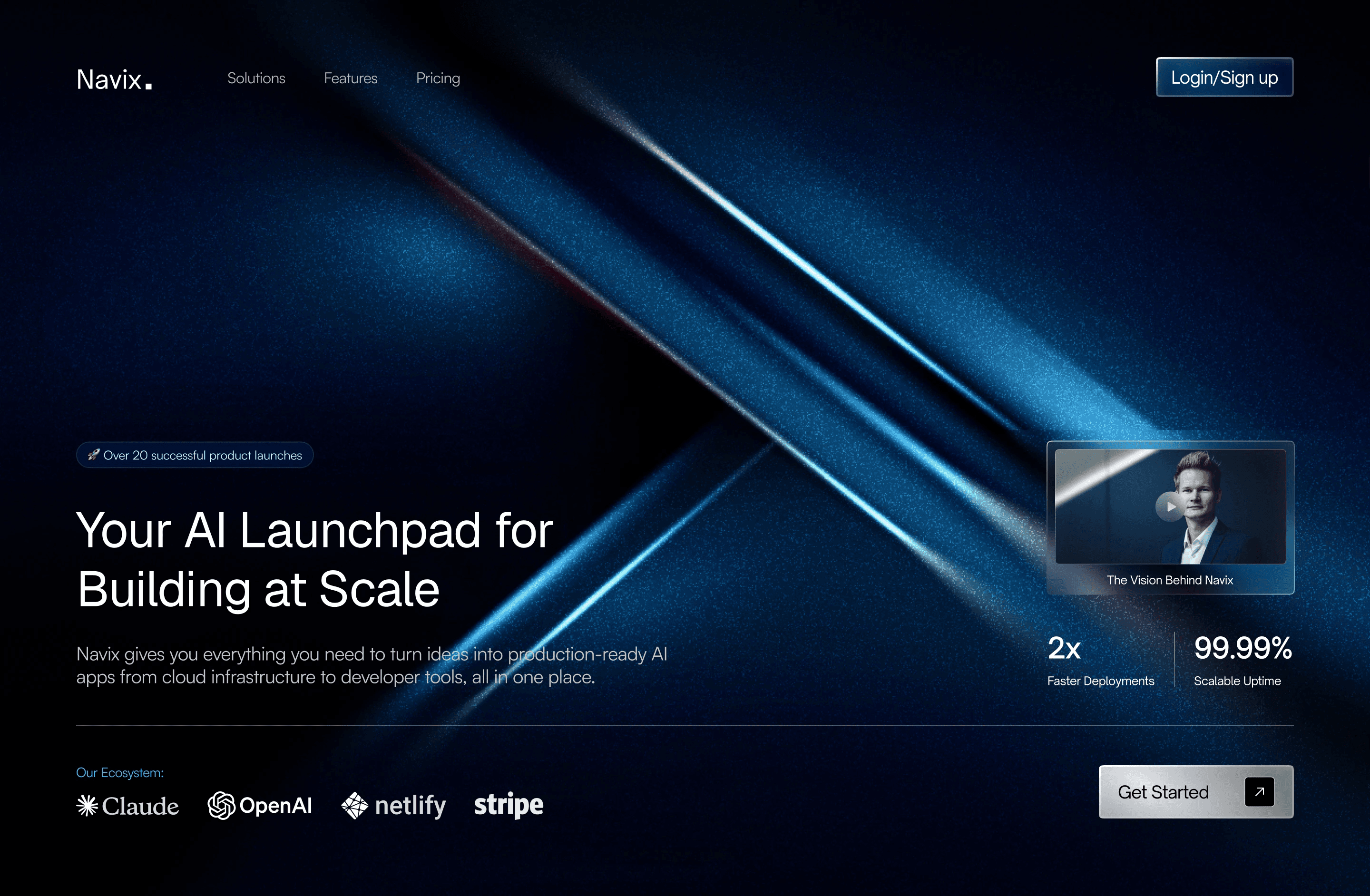Open the Solutions menu item
Screen dimensions: 1370x896
[256, 78]
